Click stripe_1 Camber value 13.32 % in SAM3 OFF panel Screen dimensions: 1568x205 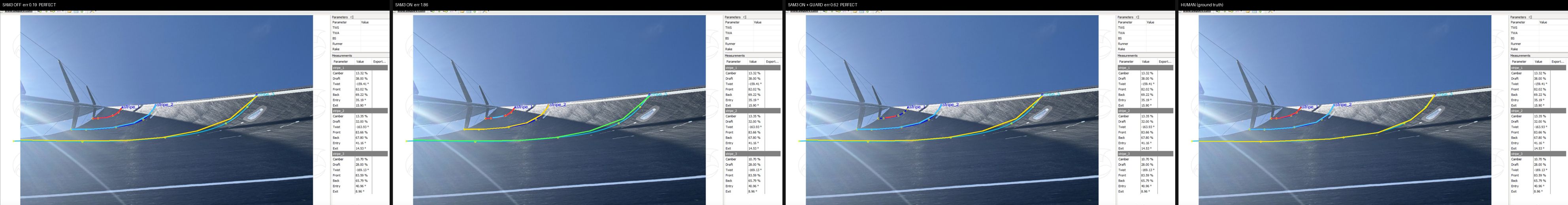[362, 73]
